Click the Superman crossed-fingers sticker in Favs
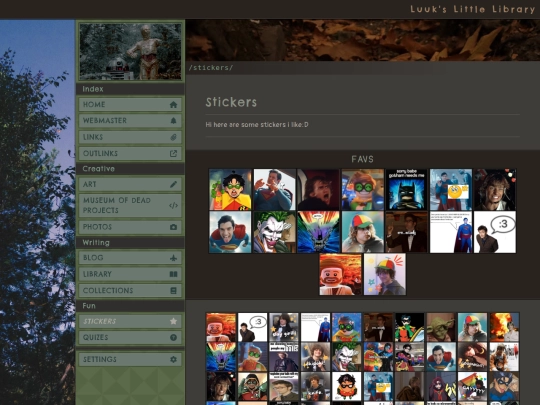The image size is (540, 405). click(x=274, y=190)
